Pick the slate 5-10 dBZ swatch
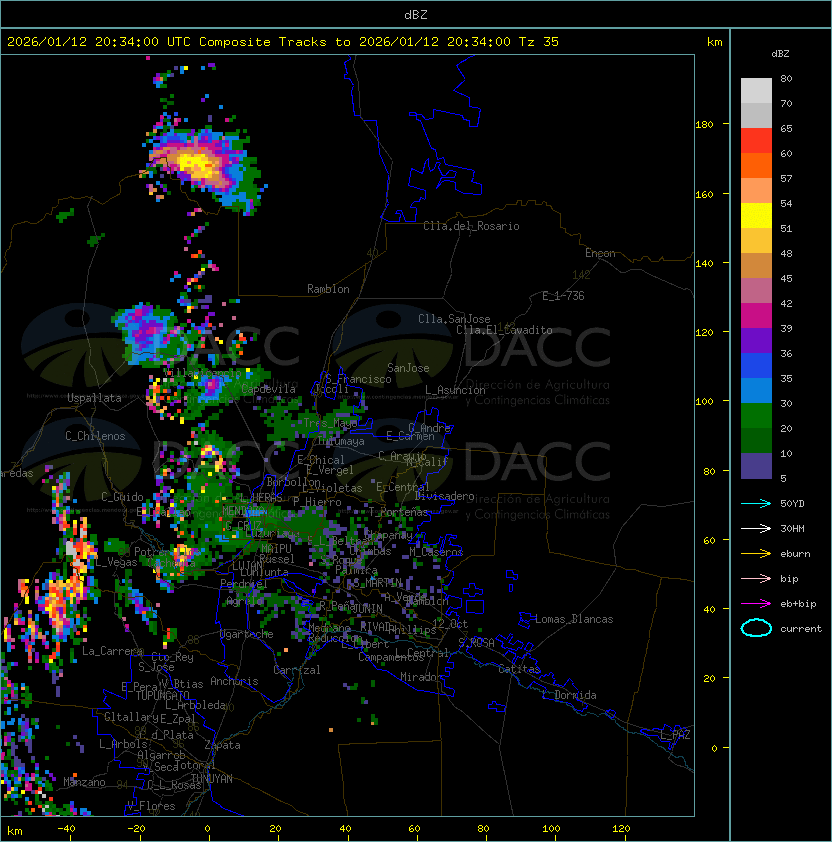 coord(756,466)
